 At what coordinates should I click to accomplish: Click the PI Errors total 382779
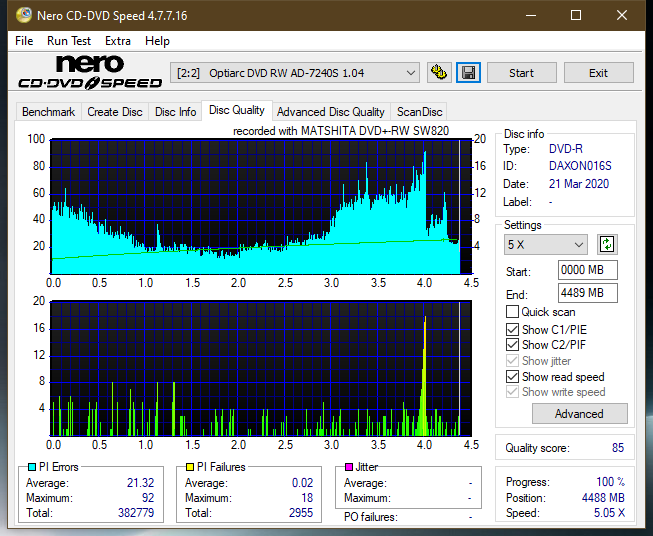click(136, 512)
